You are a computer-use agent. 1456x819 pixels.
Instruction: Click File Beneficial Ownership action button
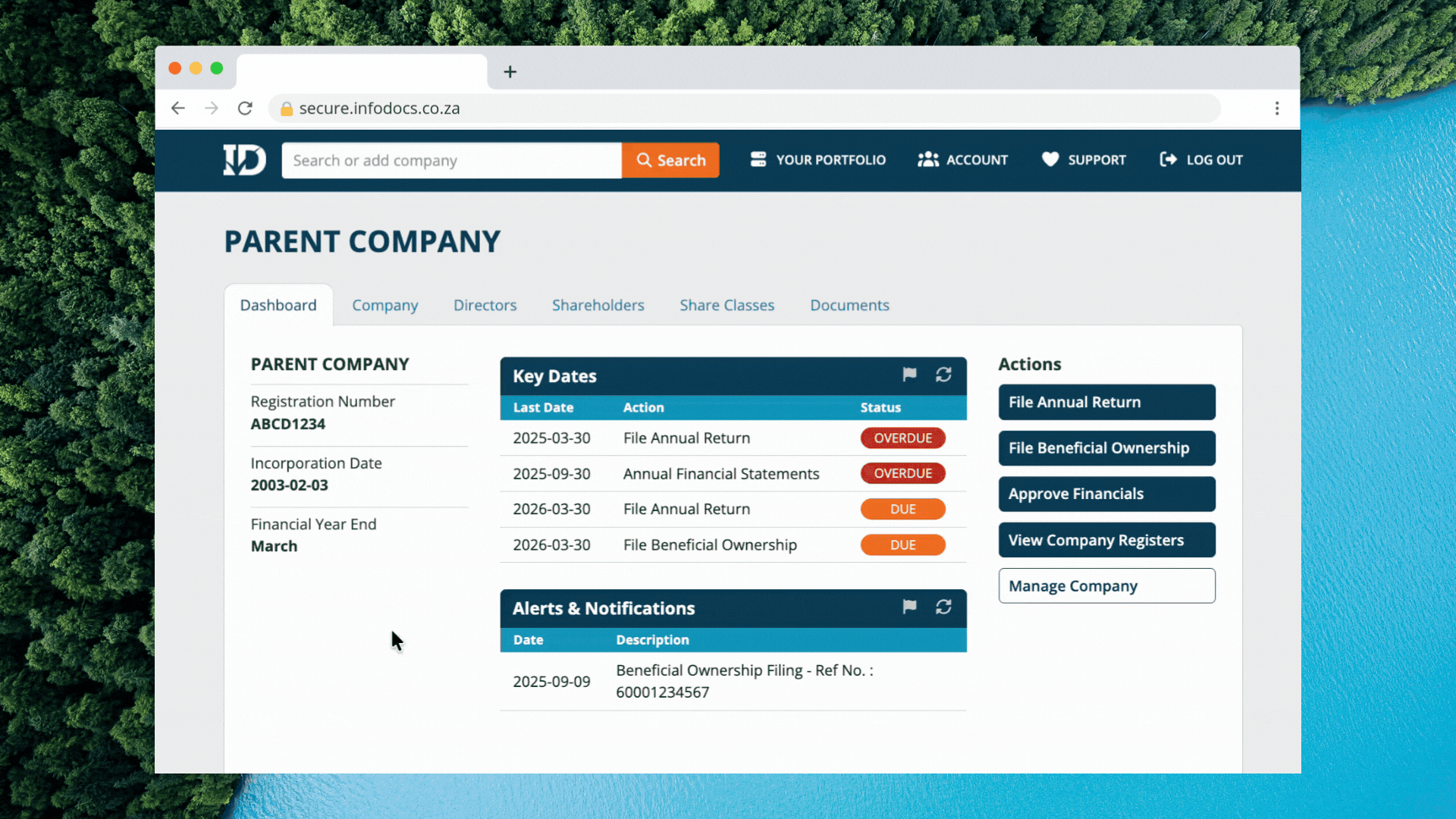[1106, 448]
